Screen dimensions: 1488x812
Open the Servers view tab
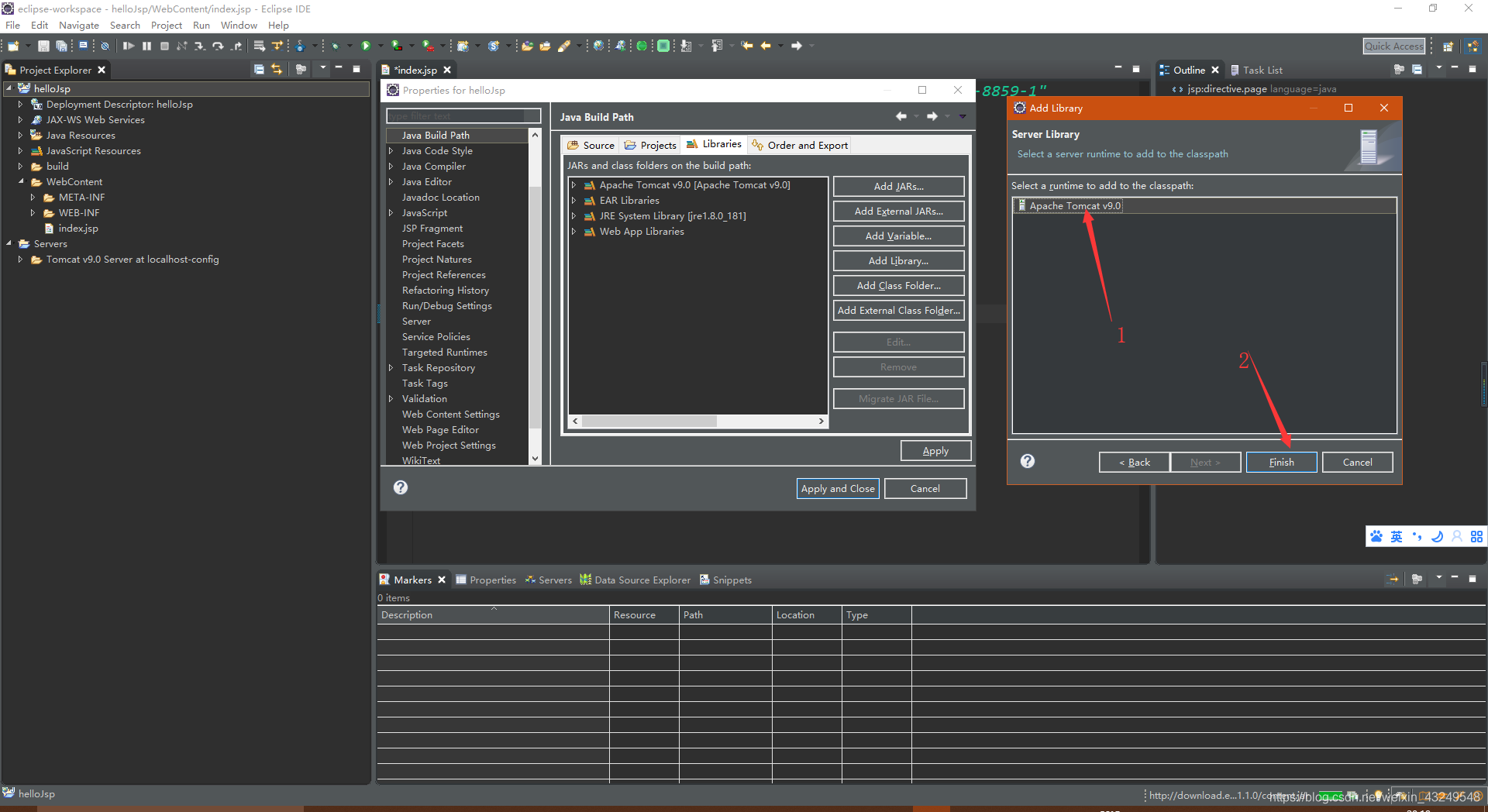(x=548, y=580)
